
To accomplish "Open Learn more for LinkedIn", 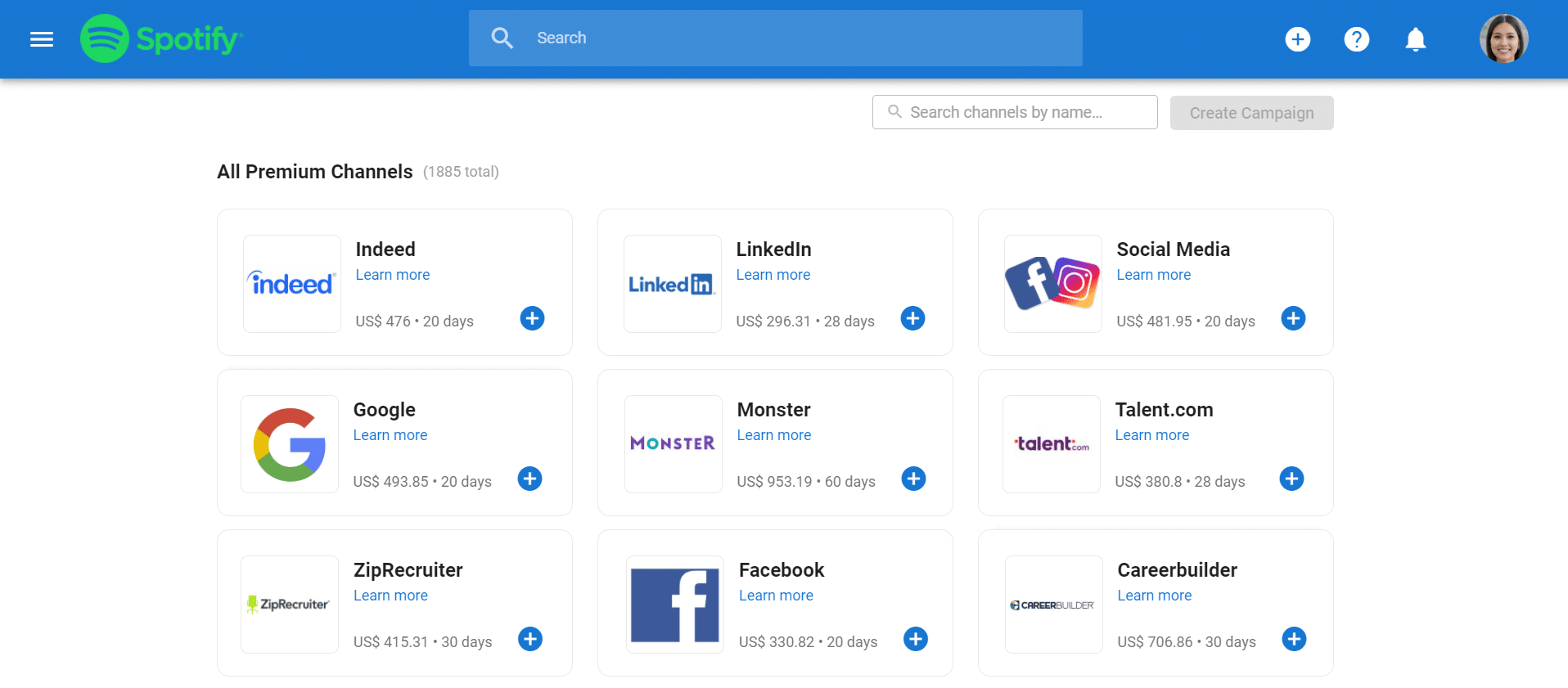I will point(773,275).
